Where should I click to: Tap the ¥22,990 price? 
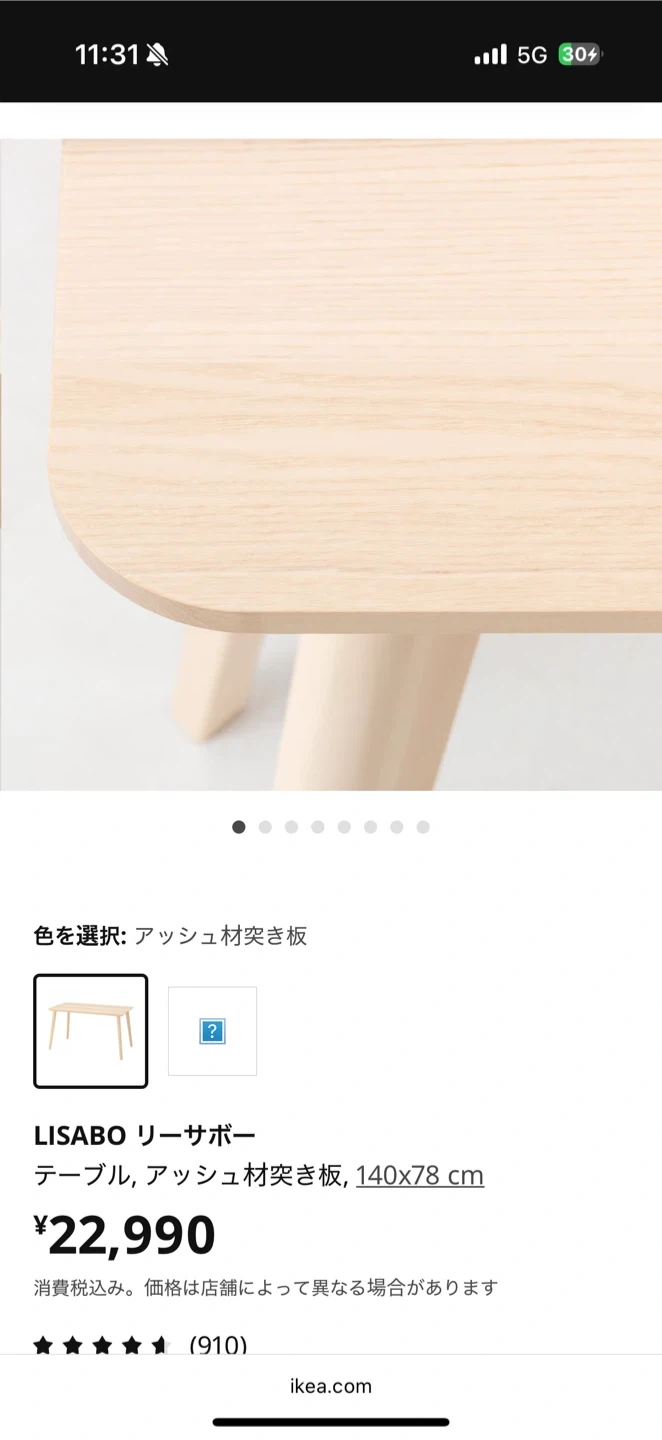pos(125,1235)
